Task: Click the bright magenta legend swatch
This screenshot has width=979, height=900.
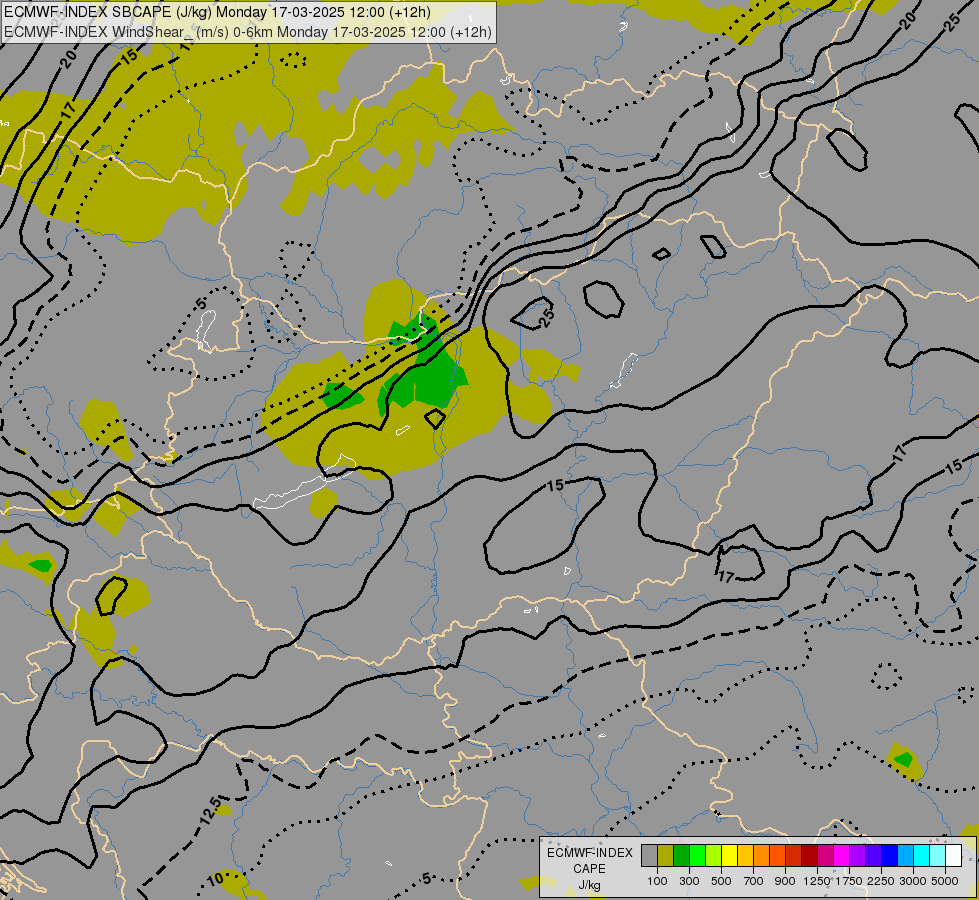Action: click(842, 855)
